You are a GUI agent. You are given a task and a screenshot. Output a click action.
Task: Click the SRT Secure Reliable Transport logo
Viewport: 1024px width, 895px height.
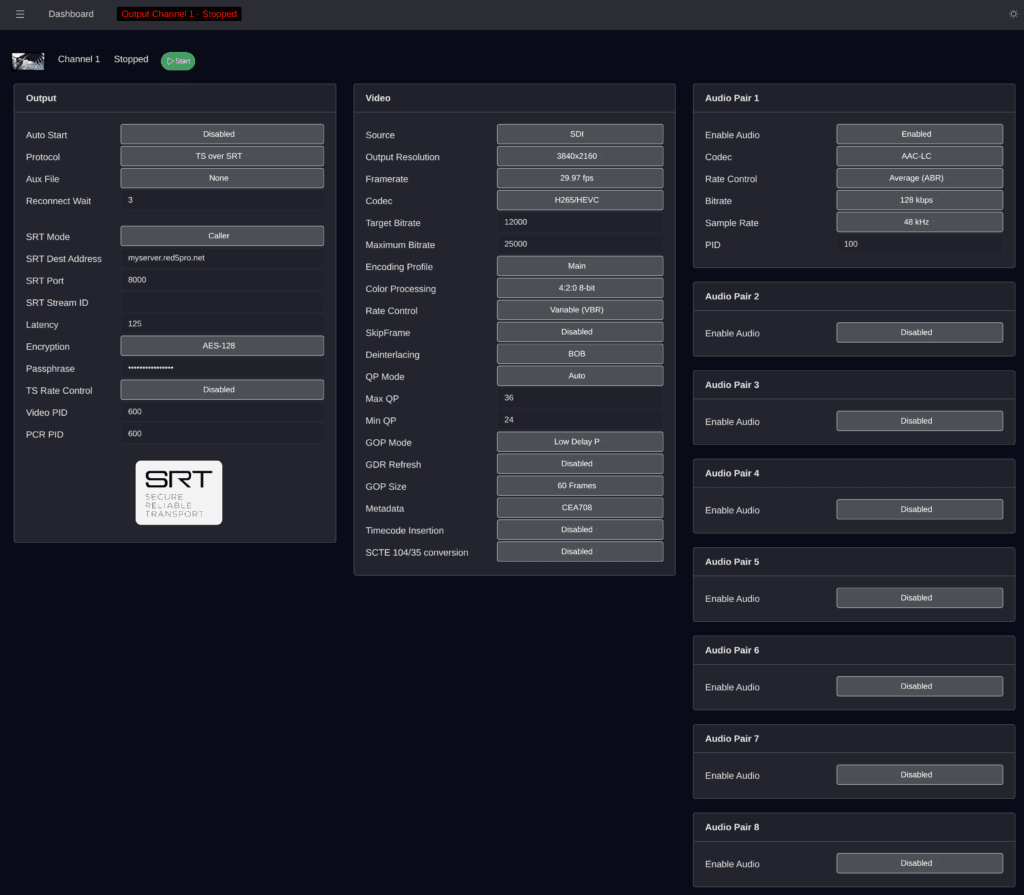(x=178, y=492)
